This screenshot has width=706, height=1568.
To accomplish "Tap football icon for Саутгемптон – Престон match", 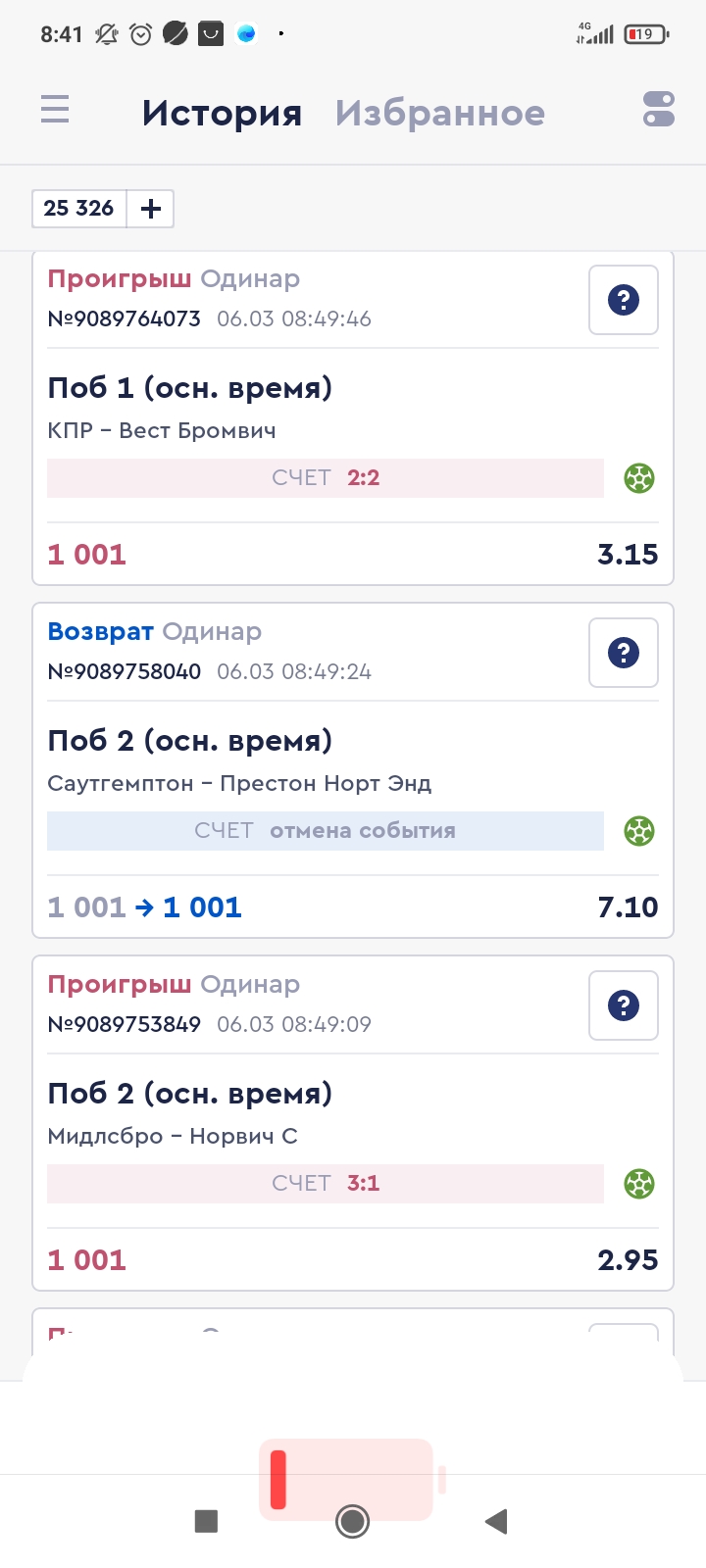I will (639, 831).
